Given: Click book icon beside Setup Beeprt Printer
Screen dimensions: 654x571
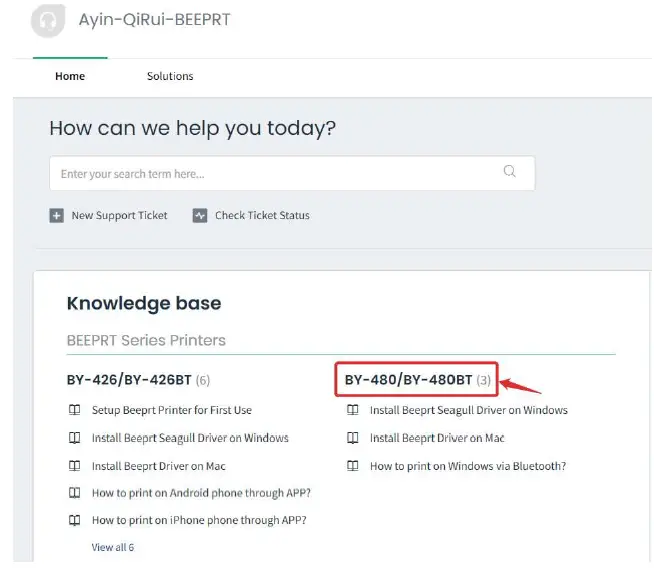Looking at the screenshot, I should point(74,410).
